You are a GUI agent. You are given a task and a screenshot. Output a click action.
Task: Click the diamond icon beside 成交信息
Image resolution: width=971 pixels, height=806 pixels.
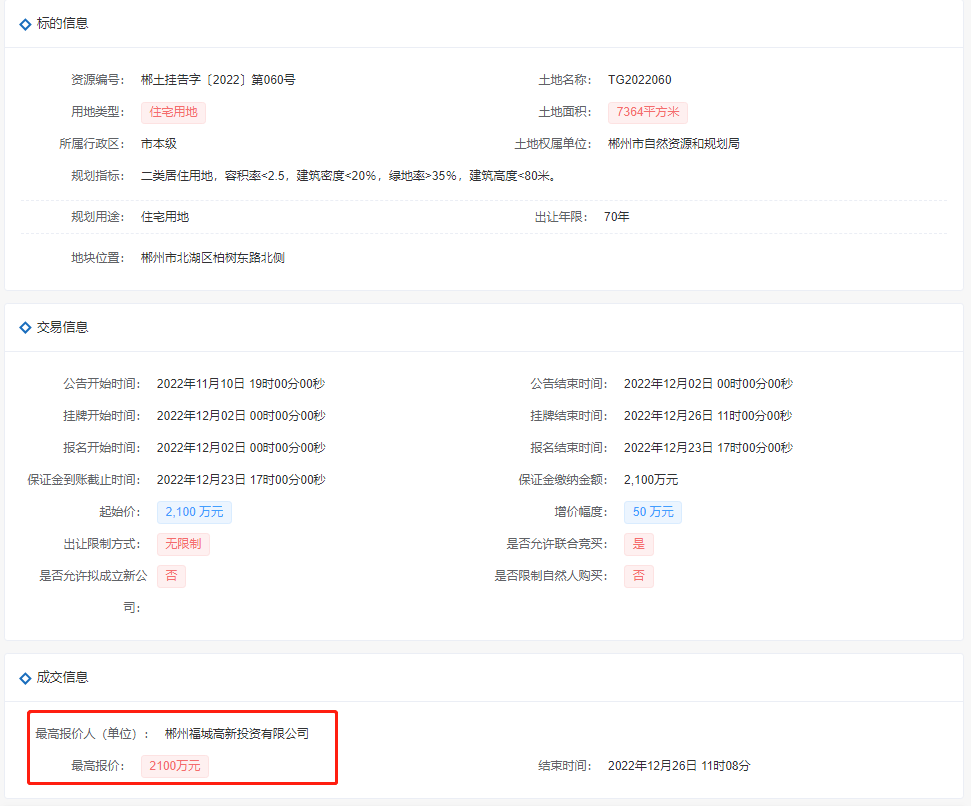point(25,678)
